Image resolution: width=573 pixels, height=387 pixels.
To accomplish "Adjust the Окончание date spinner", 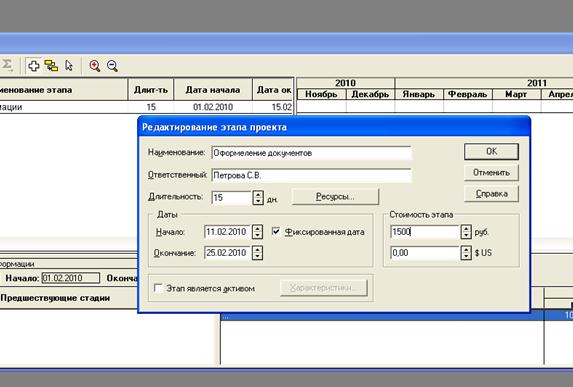I will click(257, 253).
